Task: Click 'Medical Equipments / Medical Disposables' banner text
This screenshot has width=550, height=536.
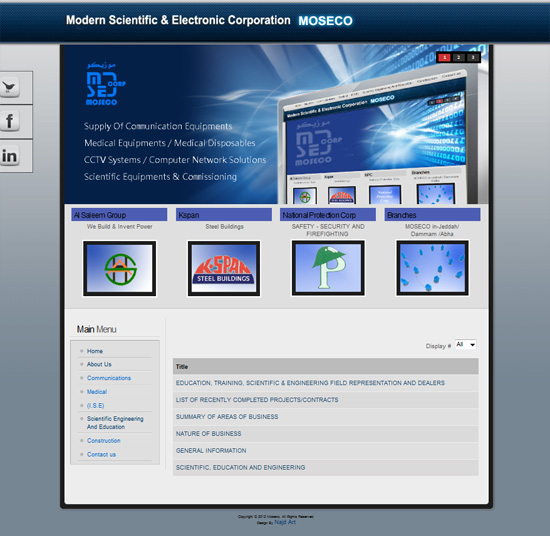Action: [170, 143]
